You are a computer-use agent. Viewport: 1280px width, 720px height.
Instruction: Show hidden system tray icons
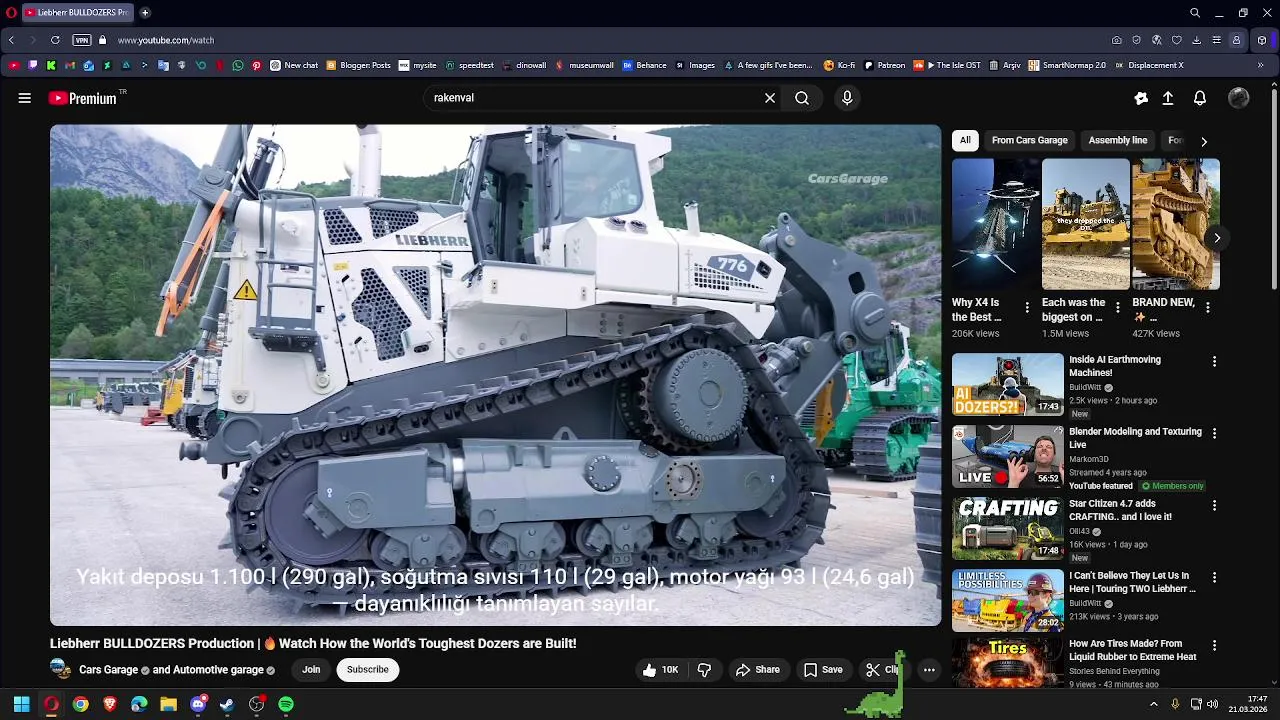click(1153, 704)
